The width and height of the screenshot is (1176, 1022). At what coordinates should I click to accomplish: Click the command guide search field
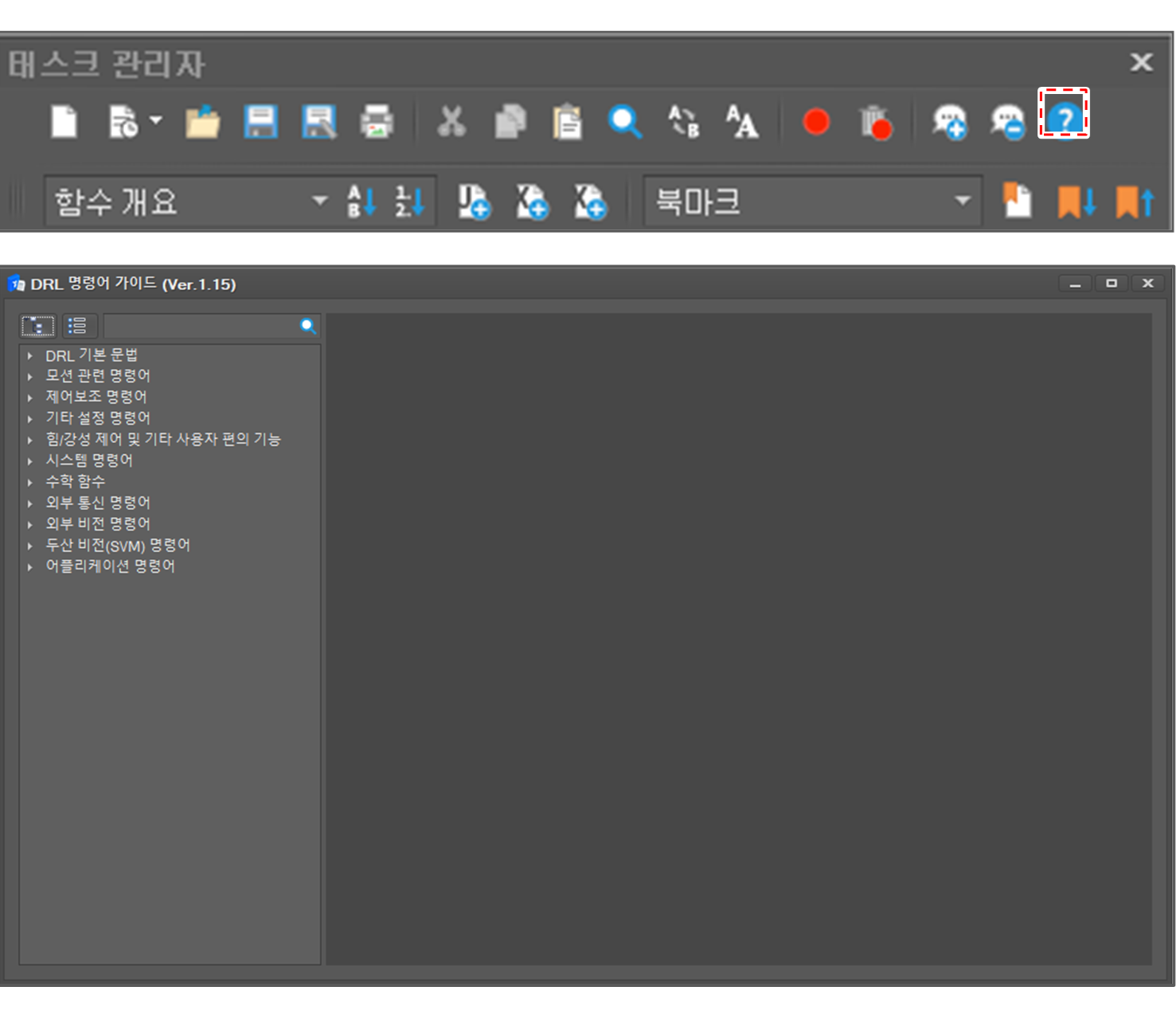tap(201, 326)
